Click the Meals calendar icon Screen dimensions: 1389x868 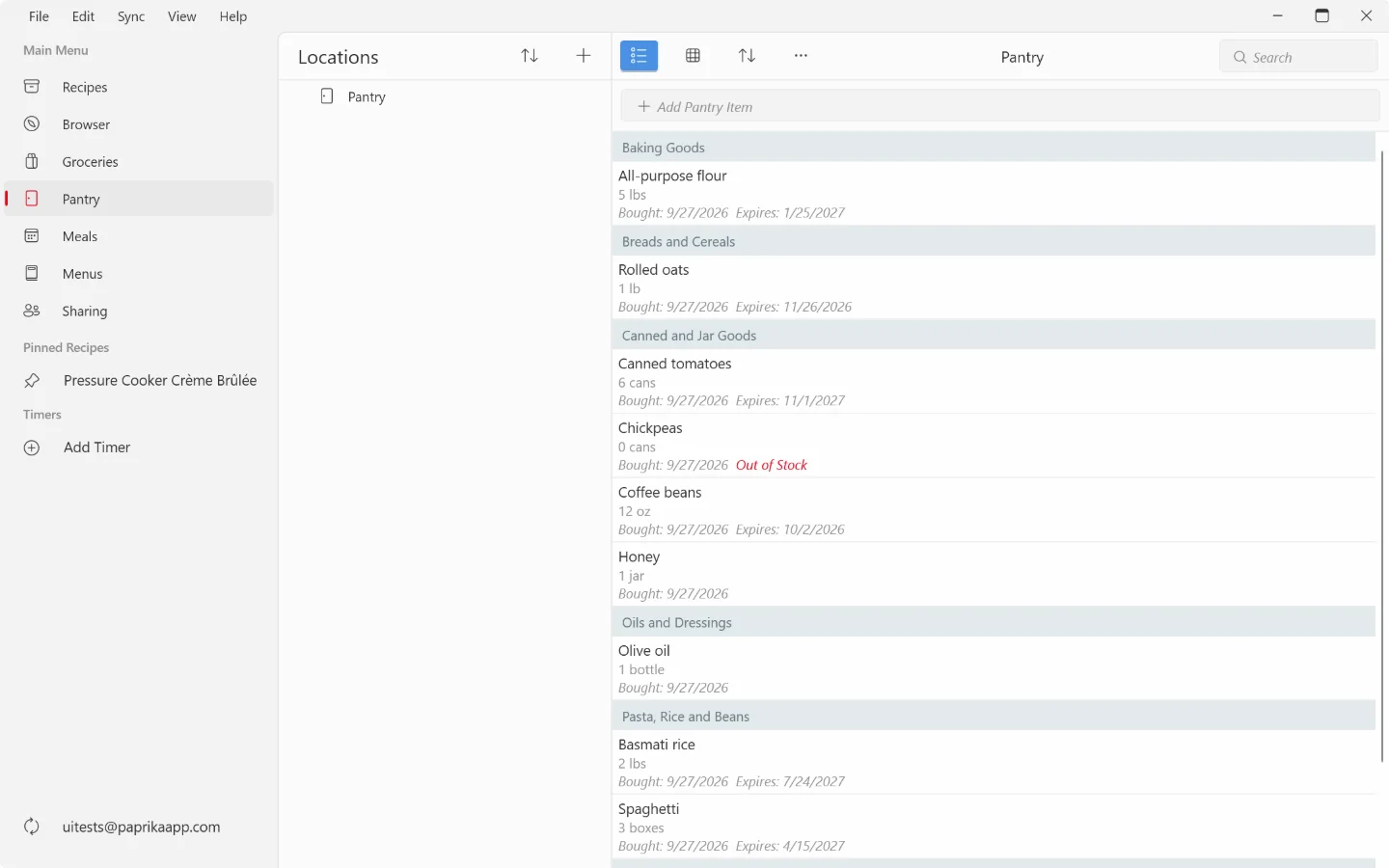[32, 236]
